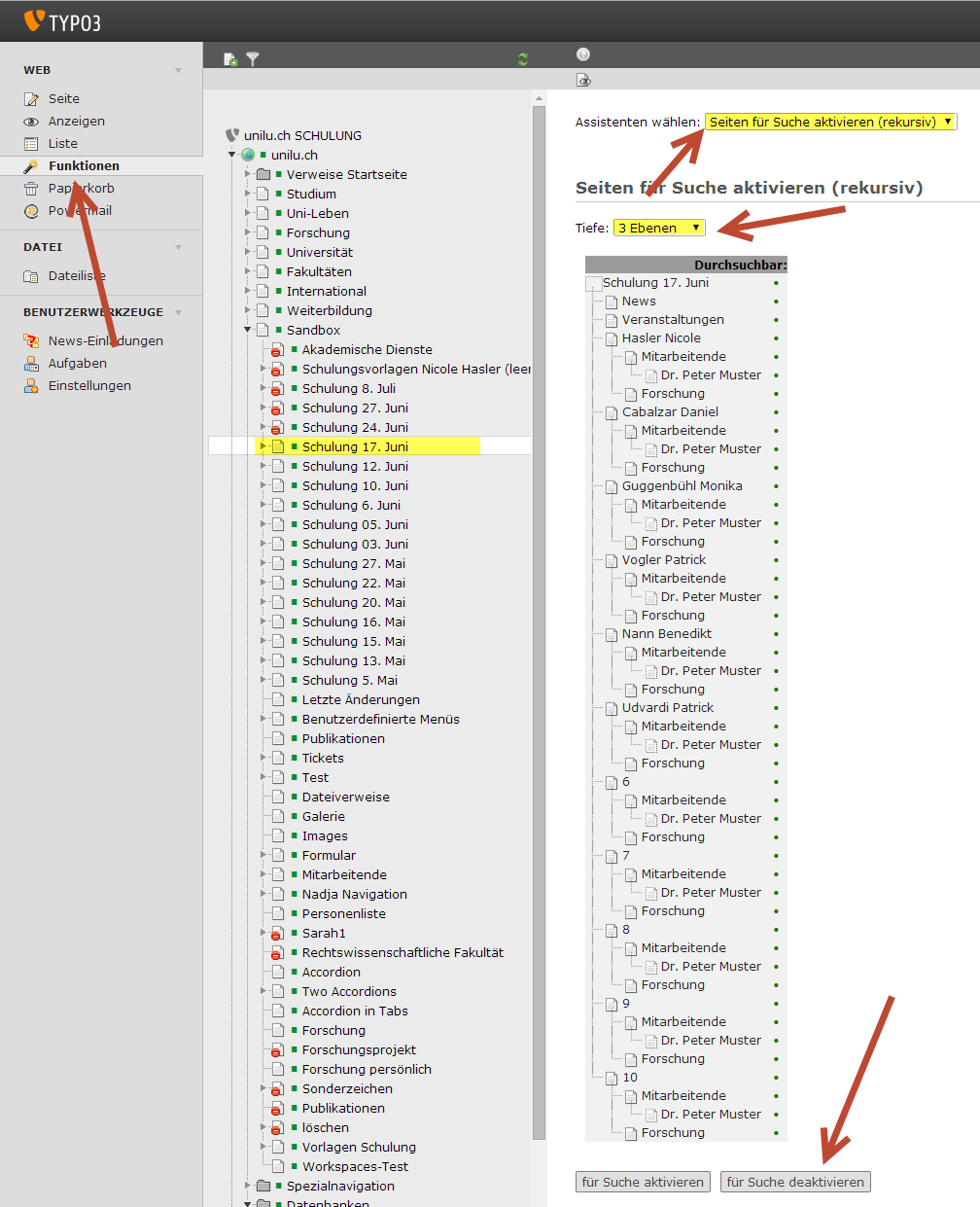Select the Workspaces-Test page

(x=355, y=1166)
